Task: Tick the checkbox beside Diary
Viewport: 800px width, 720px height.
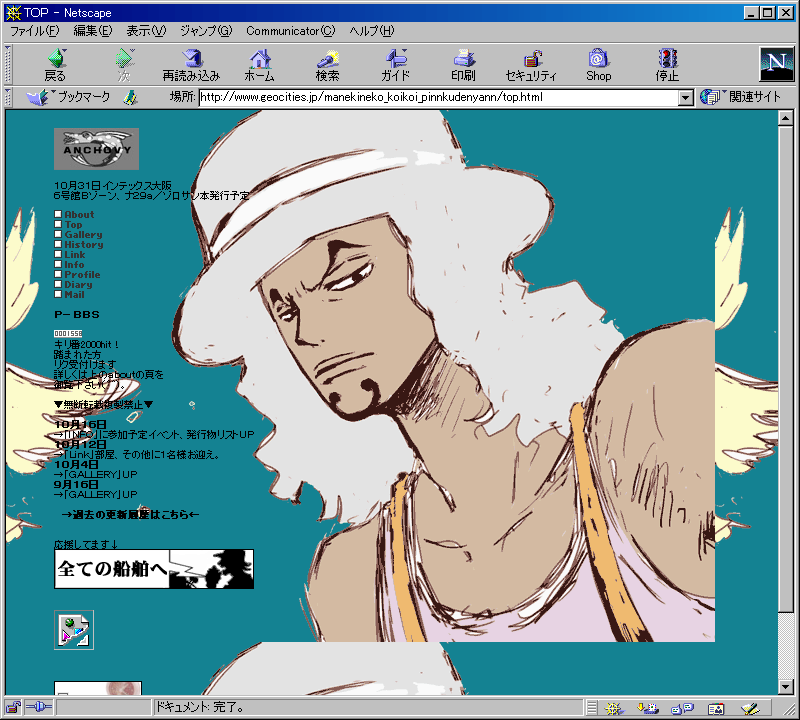Action: pyautogui.click(x=58, y=284)
